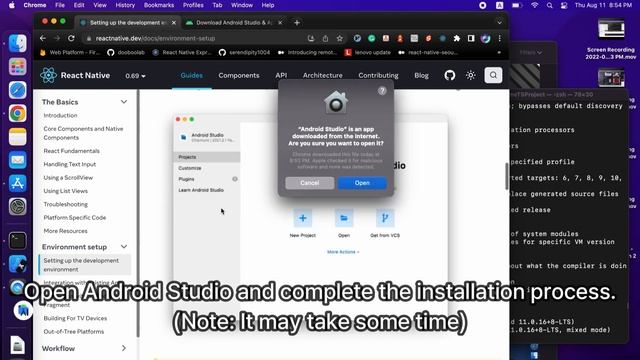Open the API nav tab
This screenshot has height=360, width=640.
(x=281, y=76)
